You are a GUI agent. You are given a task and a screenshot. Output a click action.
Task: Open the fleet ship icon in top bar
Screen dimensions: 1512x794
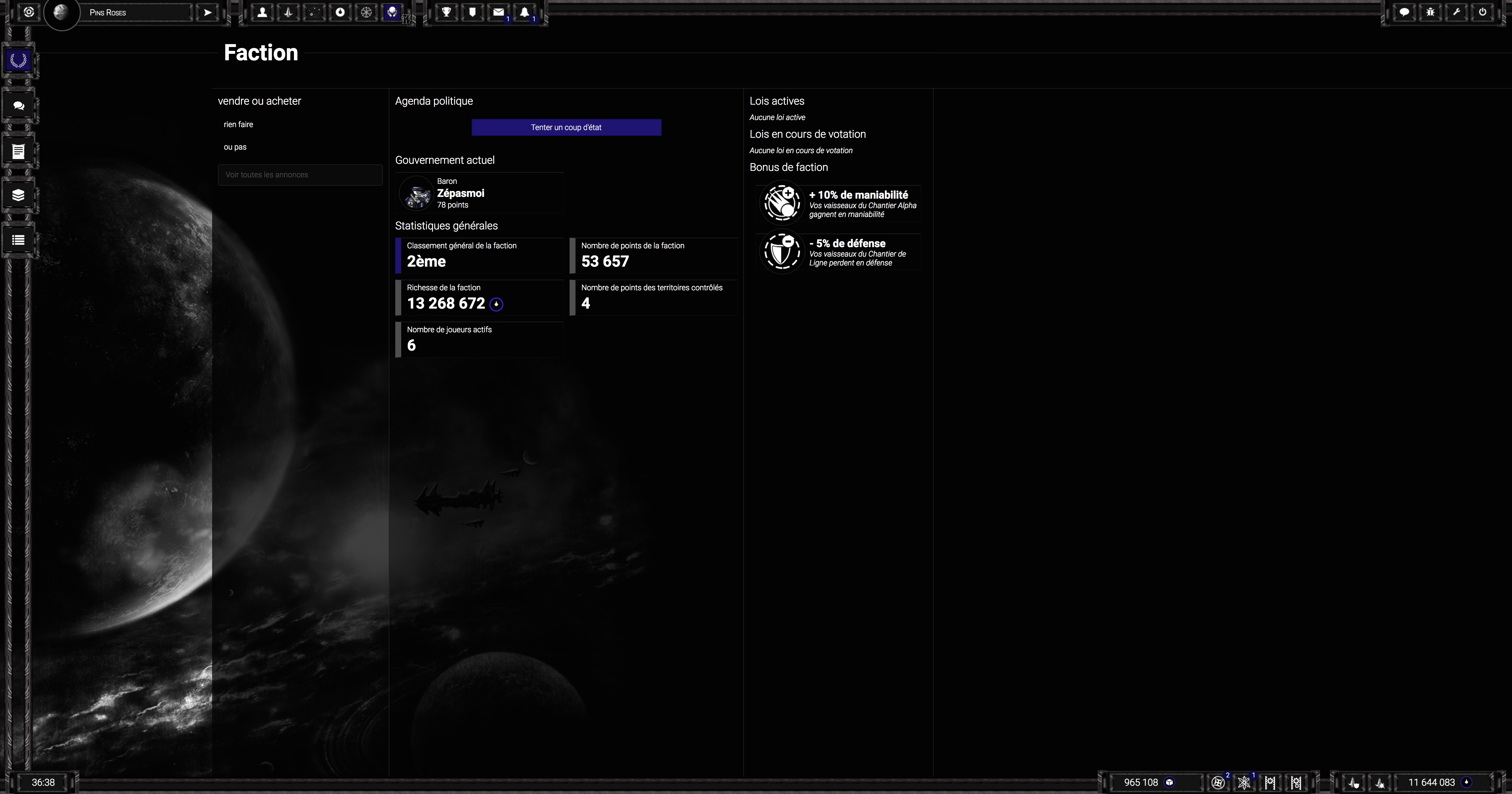coord(288,12)
